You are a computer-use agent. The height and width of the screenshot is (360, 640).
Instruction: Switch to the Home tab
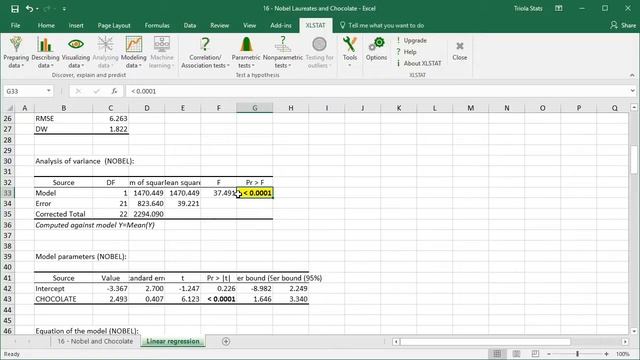pyautogui.click(x=46, y=25)
